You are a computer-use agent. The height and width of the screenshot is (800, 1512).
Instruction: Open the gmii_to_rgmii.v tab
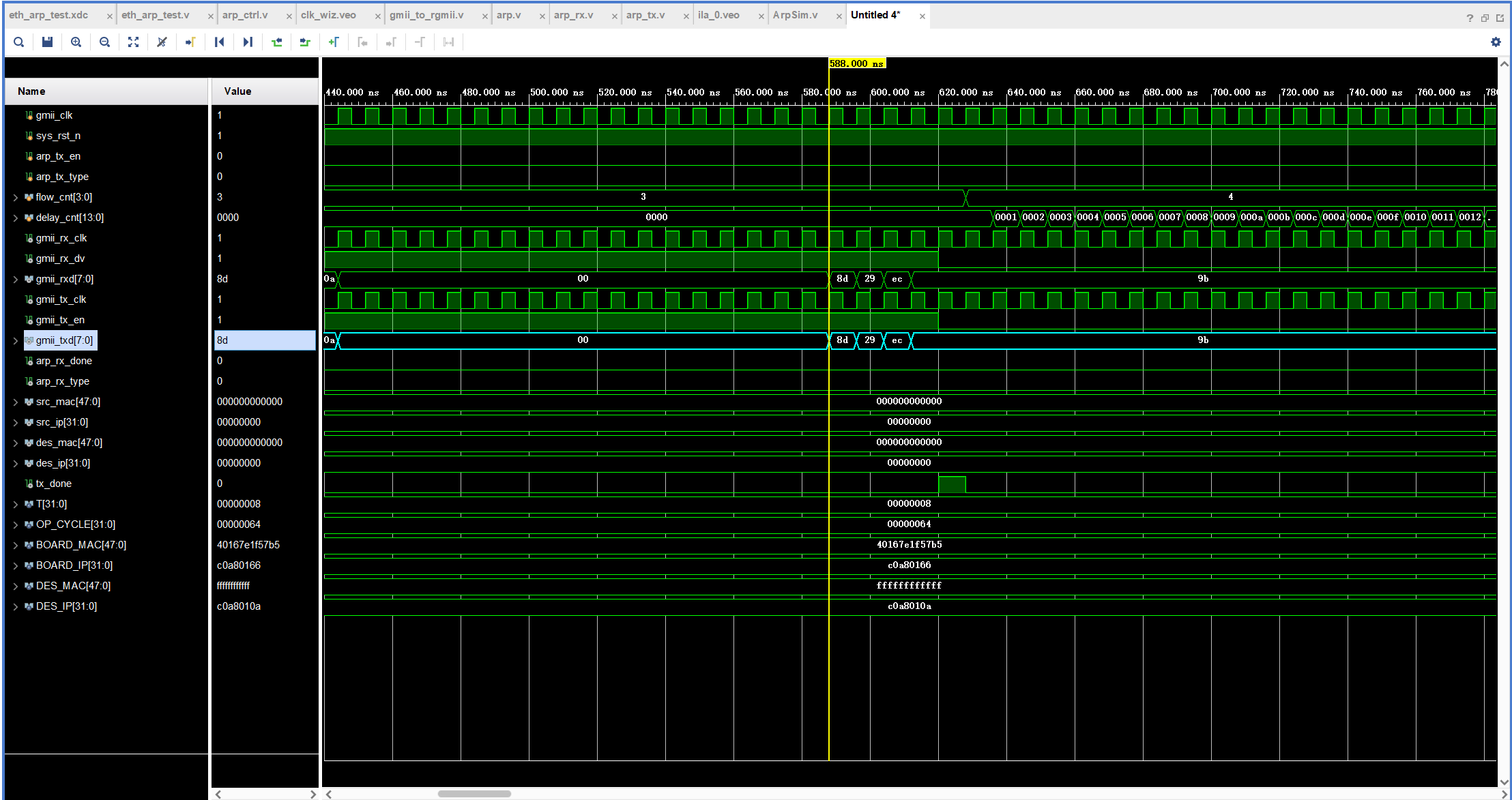pos(426,15)
